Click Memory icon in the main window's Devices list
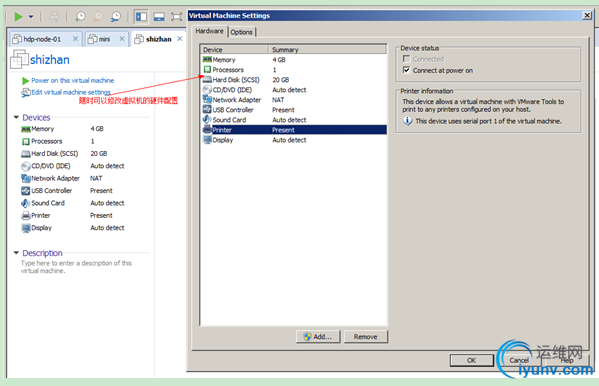Viewport: 599px width, 386px height. coord(26,129)
